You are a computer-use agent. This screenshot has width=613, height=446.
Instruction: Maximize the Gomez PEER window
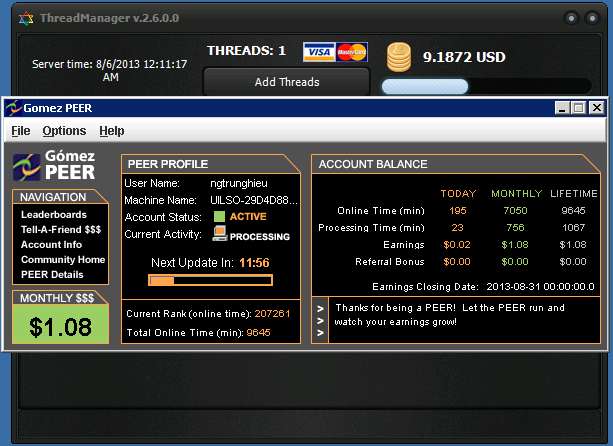(579, 107)
